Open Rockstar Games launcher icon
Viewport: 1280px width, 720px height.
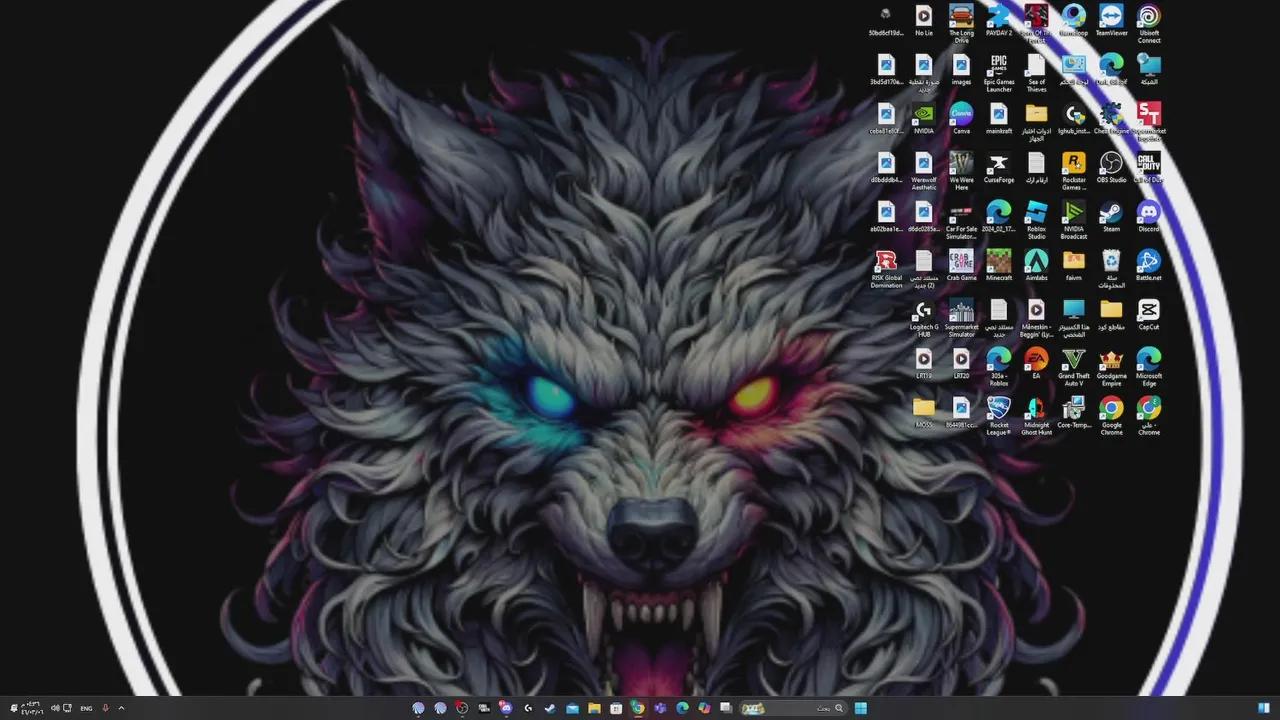[x=1074, y=171]
